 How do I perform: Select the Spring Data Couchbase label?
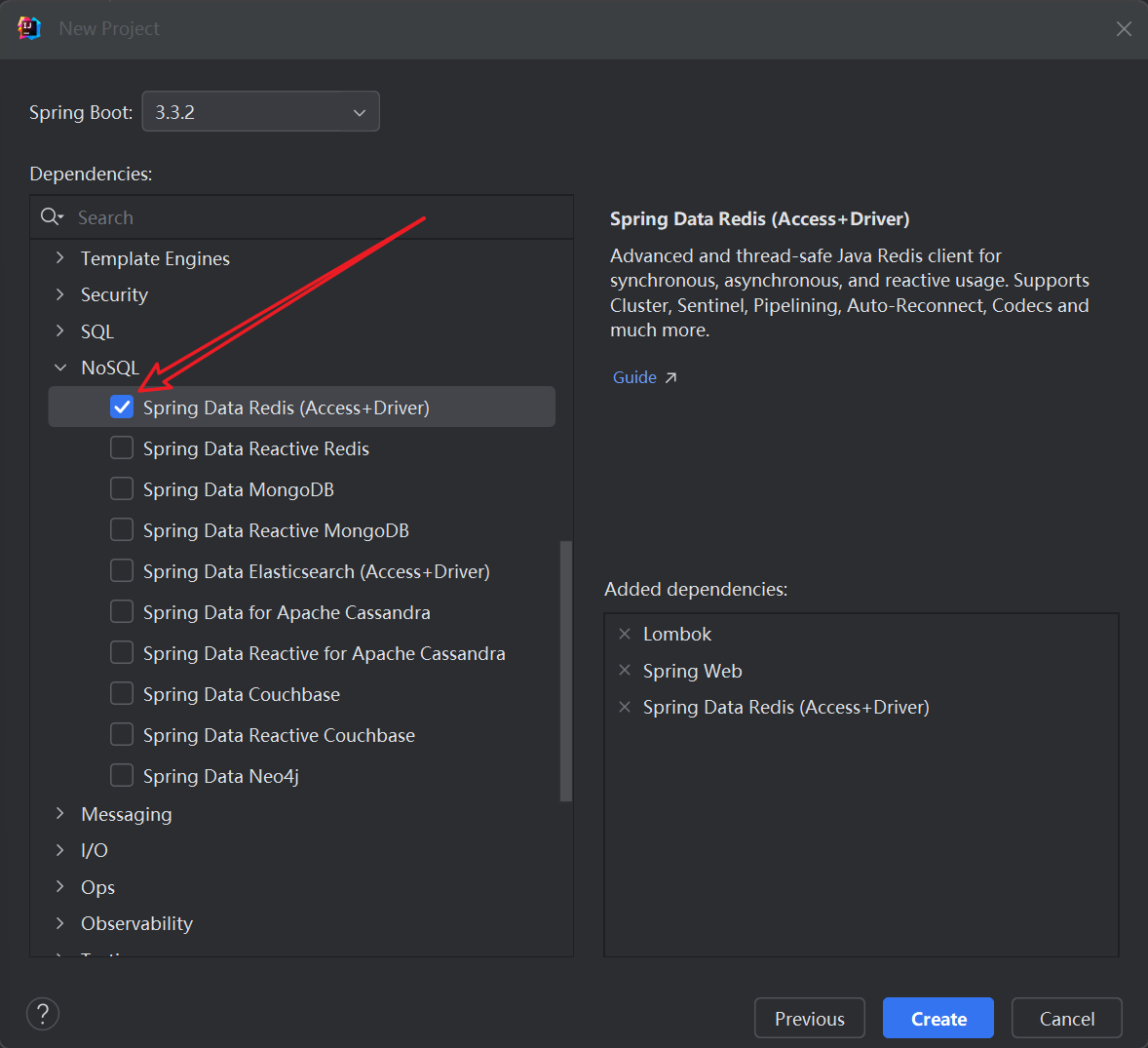(242, 694)
